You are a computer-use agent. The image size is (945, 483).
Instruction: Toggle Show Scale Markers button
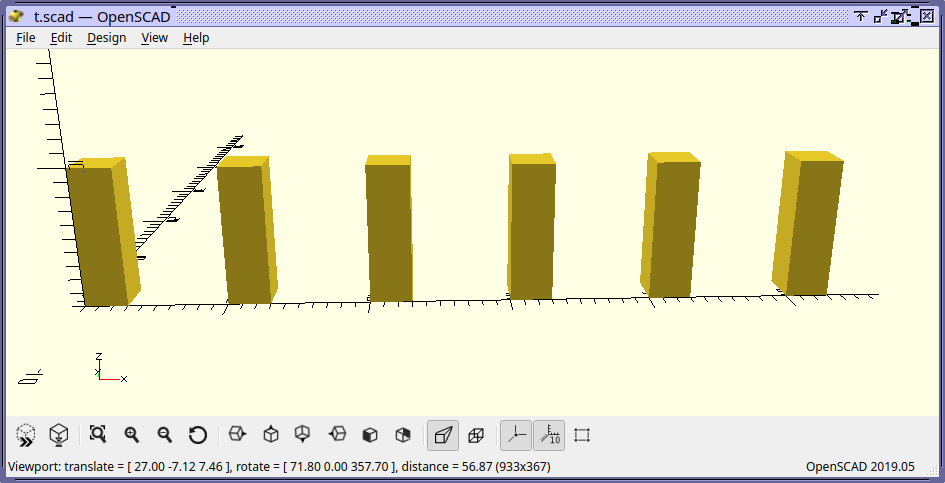[549, 435]
